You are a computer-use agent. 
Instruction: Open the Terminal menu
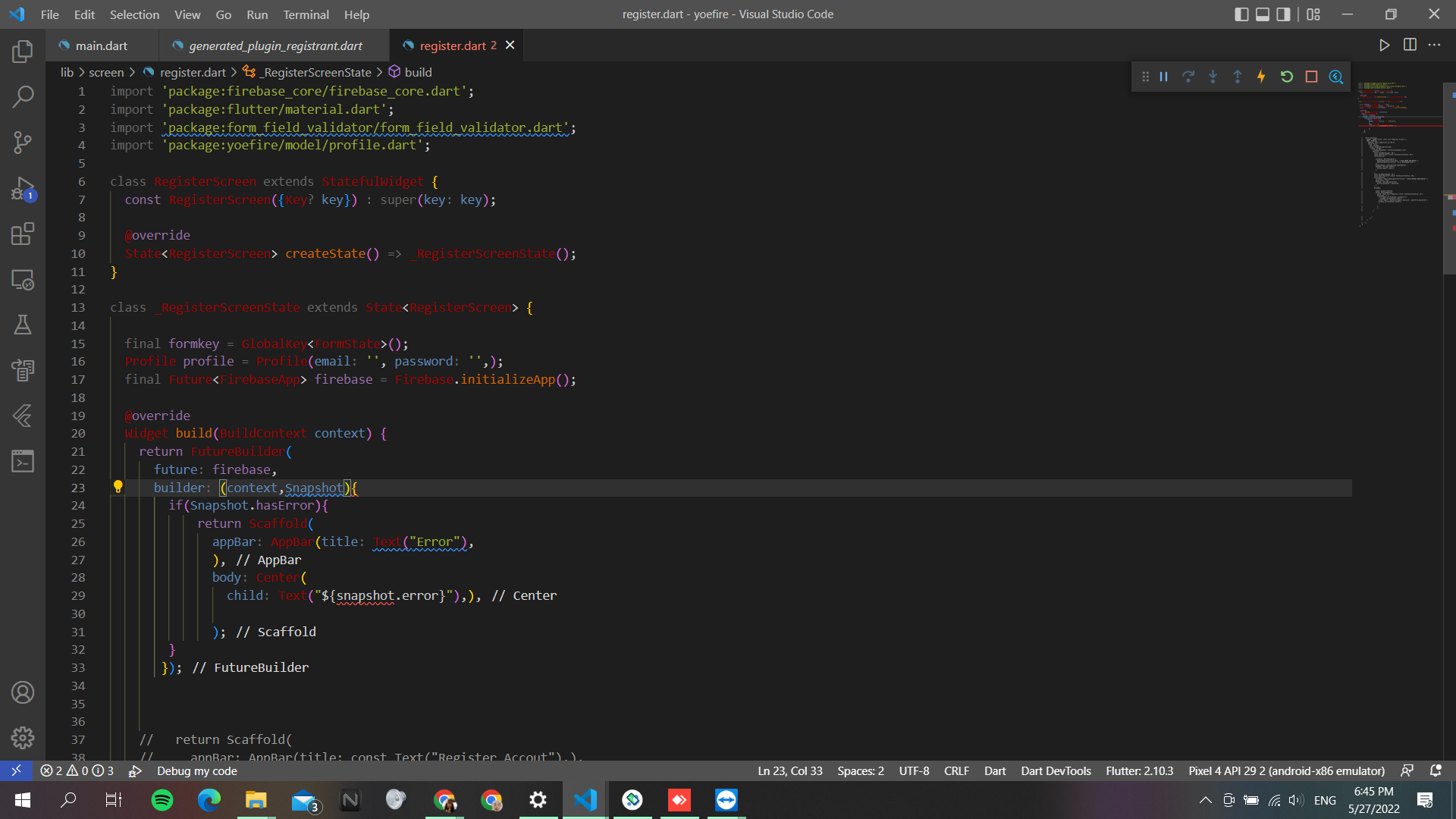(x=306, y=14)
